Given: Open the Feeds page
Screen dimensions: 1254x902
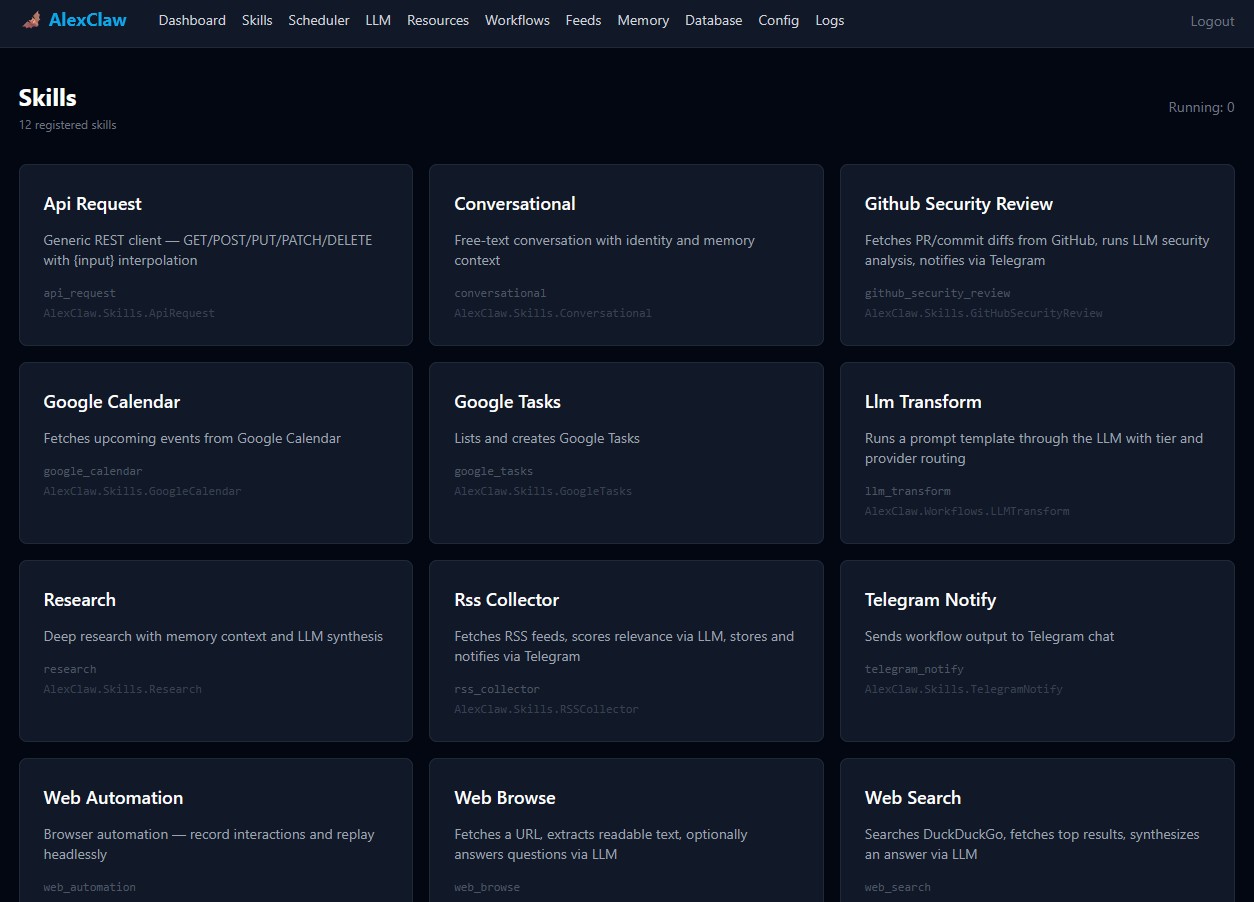Looking at the screenshot, I should click(x=583, y=20).
